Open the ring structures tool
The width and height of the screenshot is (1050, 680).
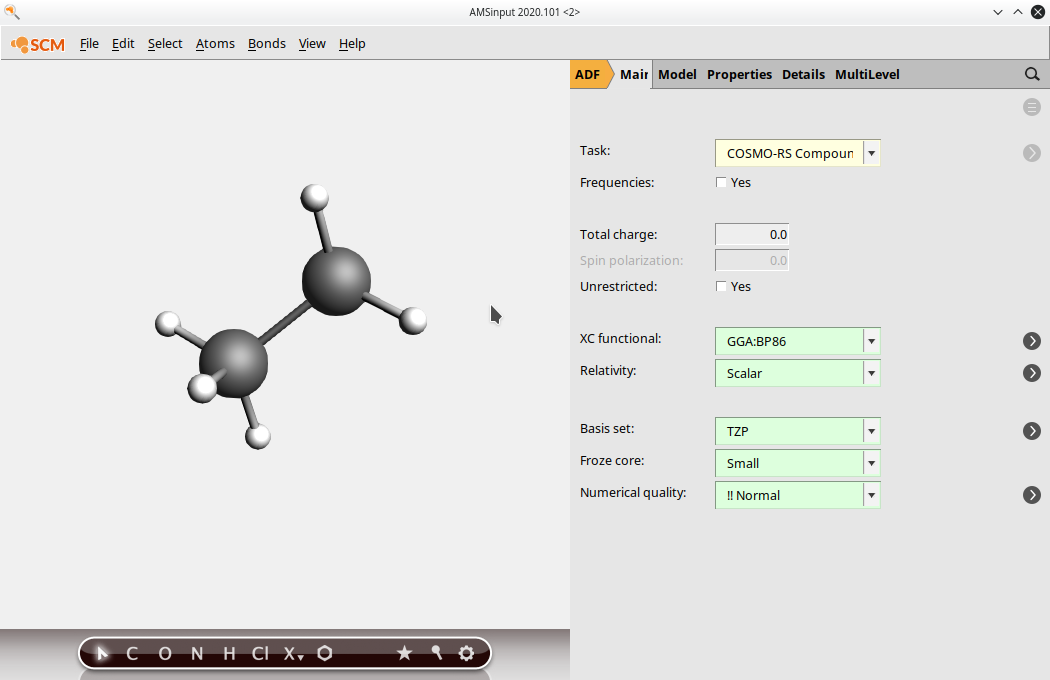[325, 654]
